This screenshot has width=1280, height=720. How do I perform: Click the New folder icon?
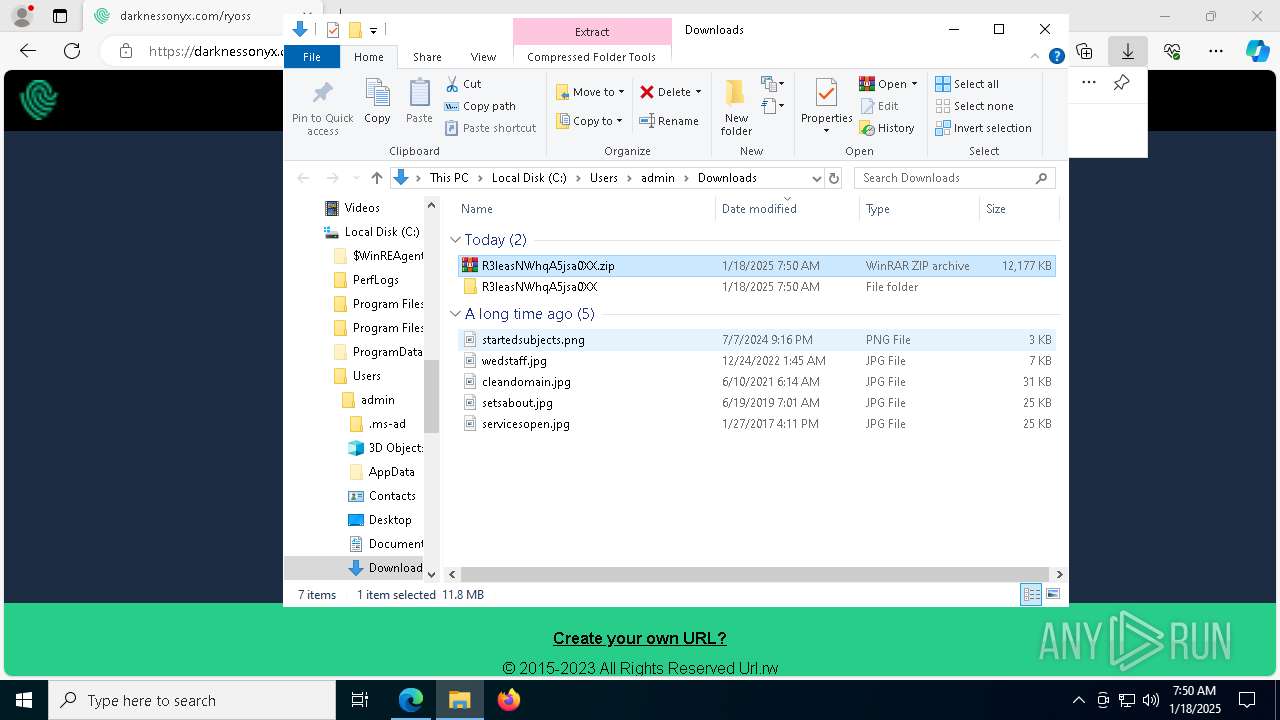[736, 107]
